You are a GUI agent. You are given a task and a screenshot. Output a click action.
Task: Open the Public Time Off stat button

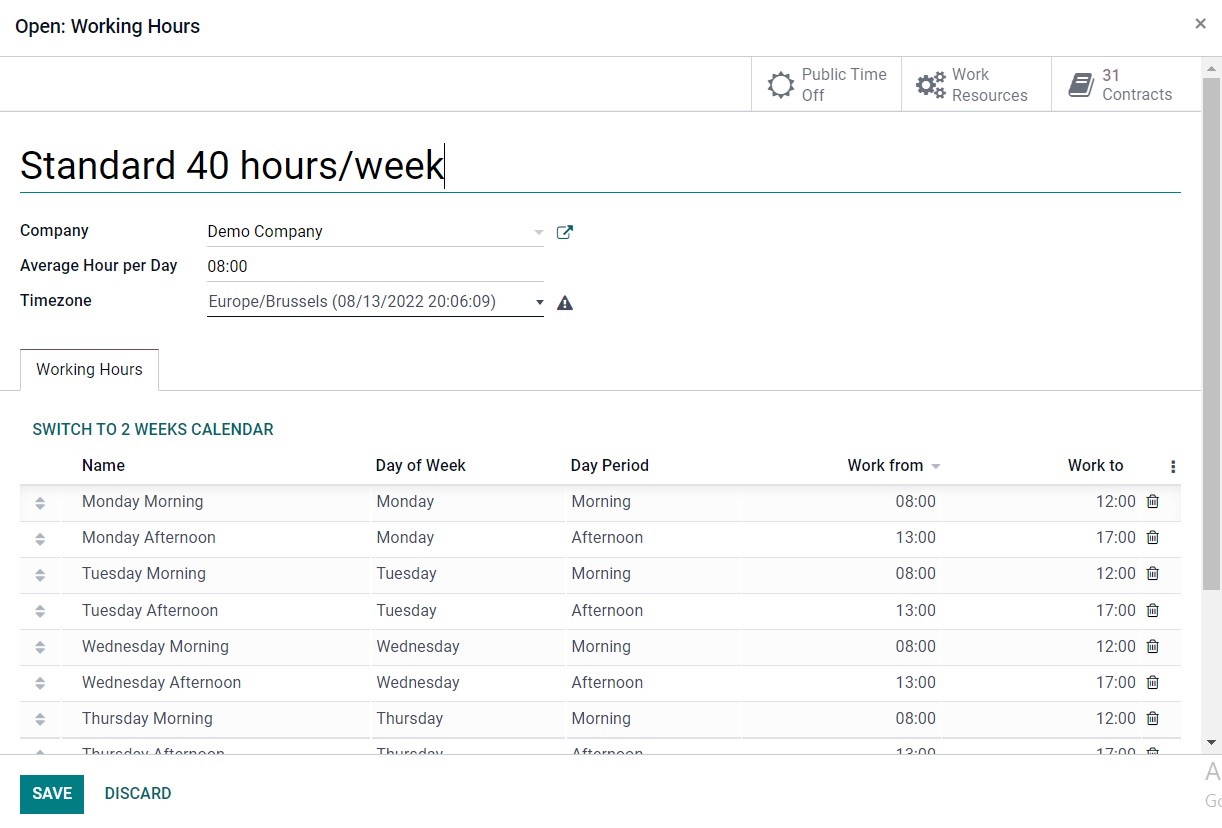coord(826,84)
